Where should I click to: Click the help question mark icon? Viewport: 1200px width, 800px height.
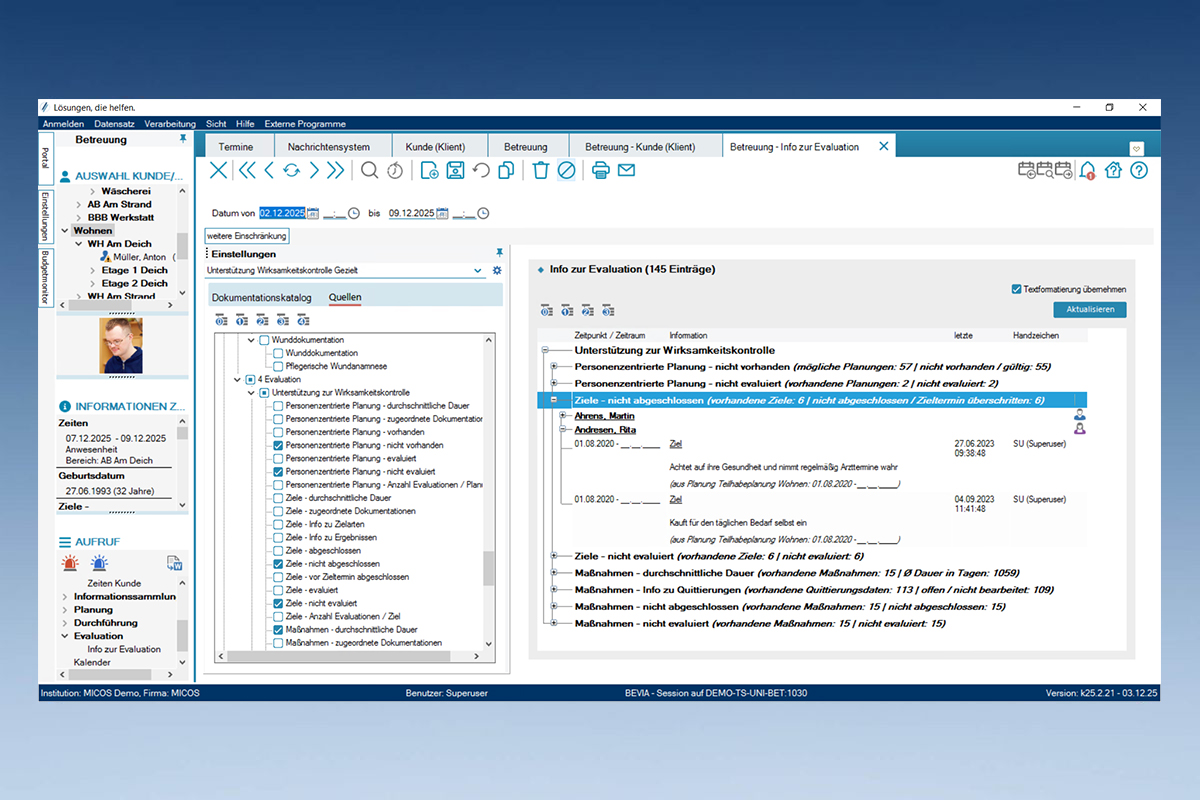[x=1138, y=170]
